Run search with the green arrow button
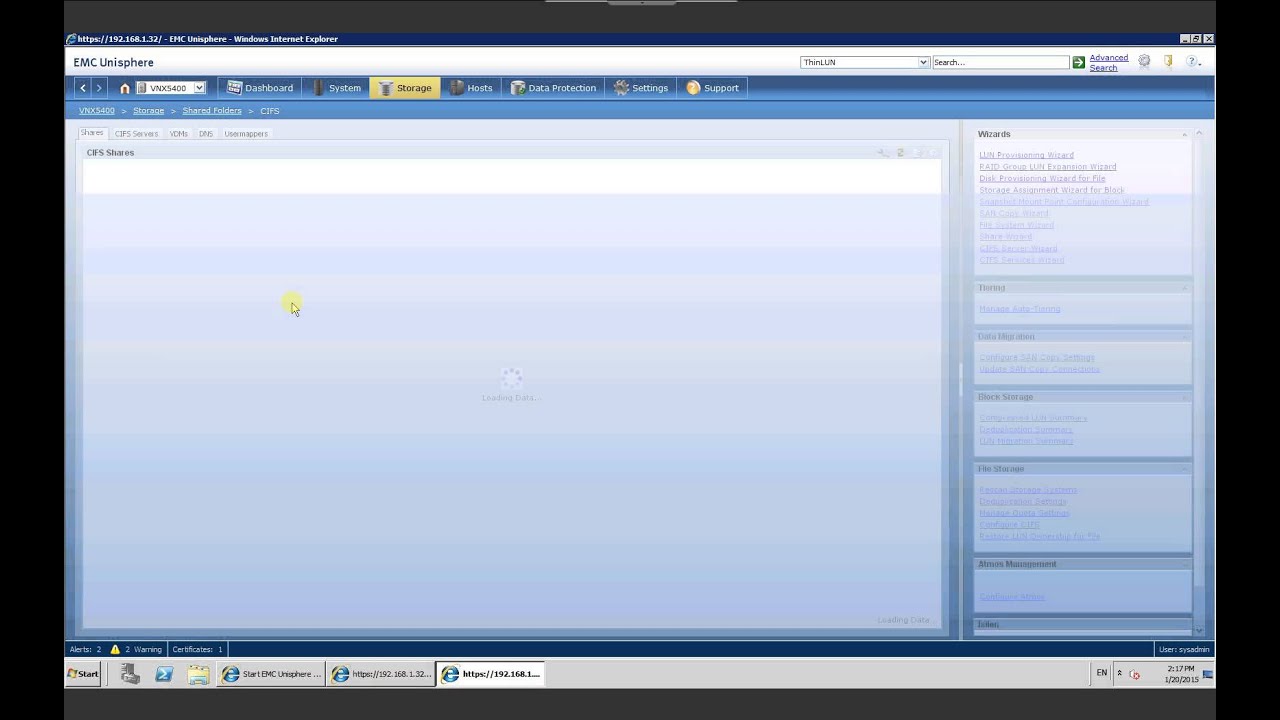Image resolution: width=1280 pixels, height=720 pixels. (x=1078, y=62)
